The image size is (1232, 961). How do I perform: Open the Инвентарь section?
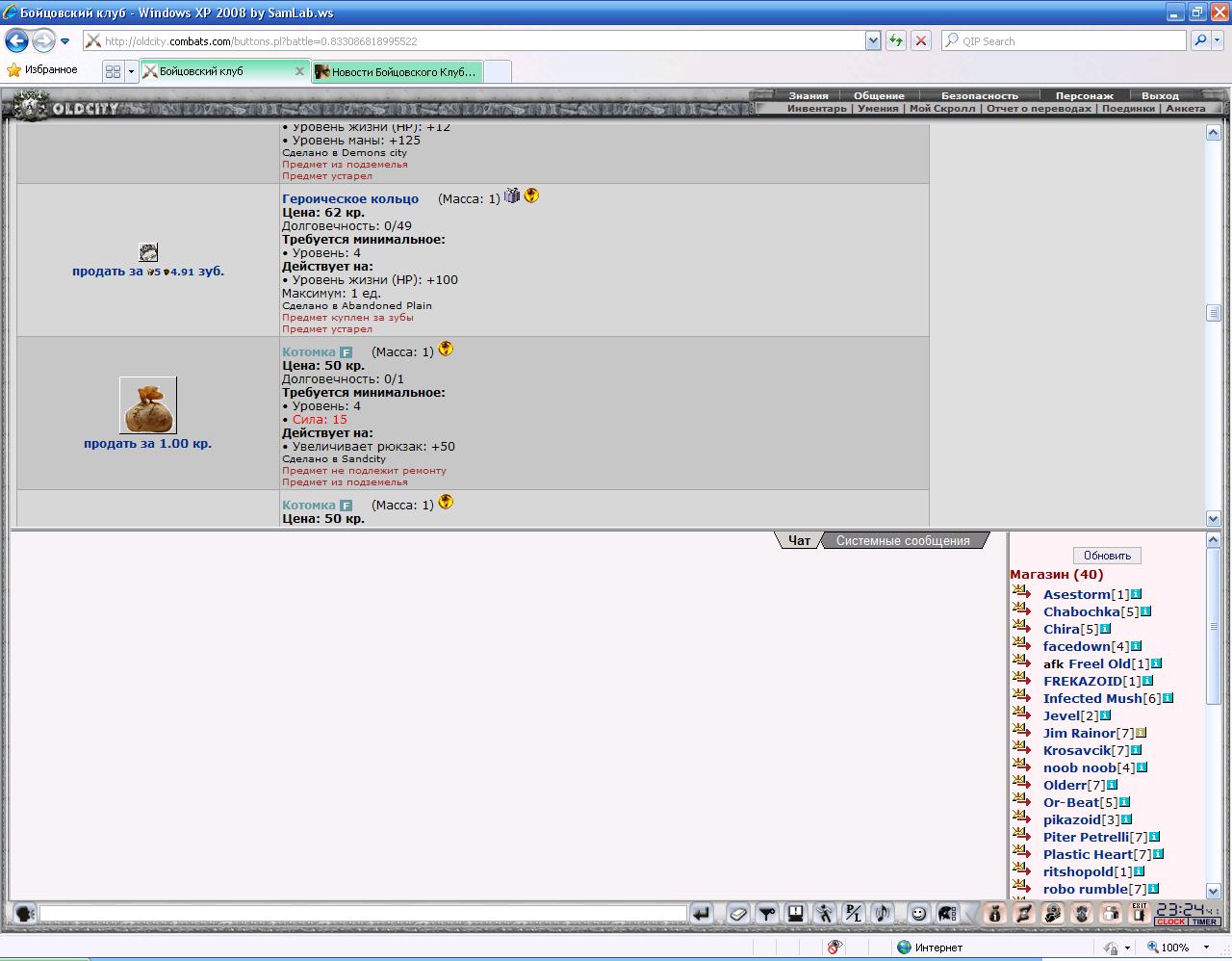[x=816, y=108]
